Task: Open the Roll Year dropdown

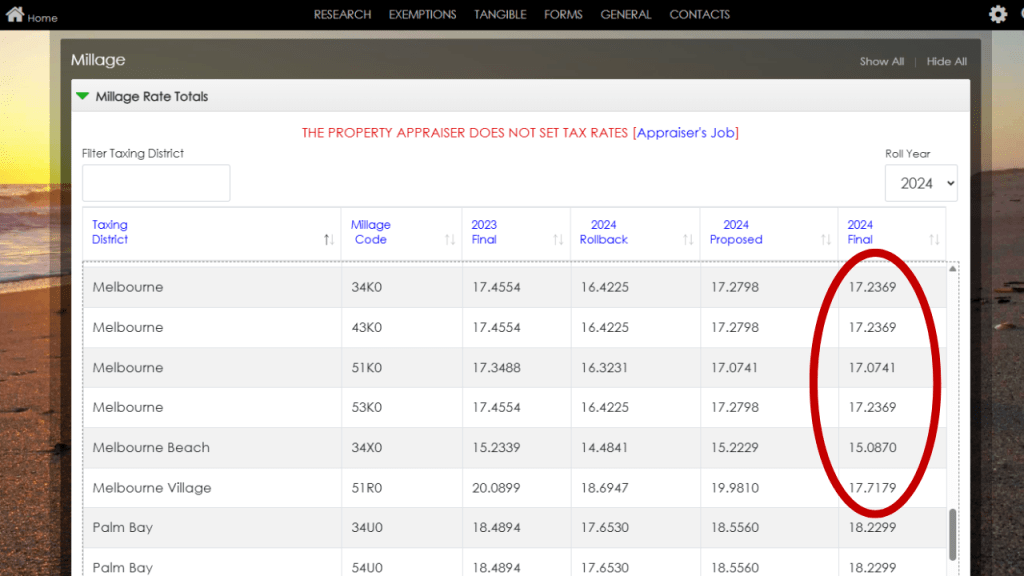Action: pos(921,183)
